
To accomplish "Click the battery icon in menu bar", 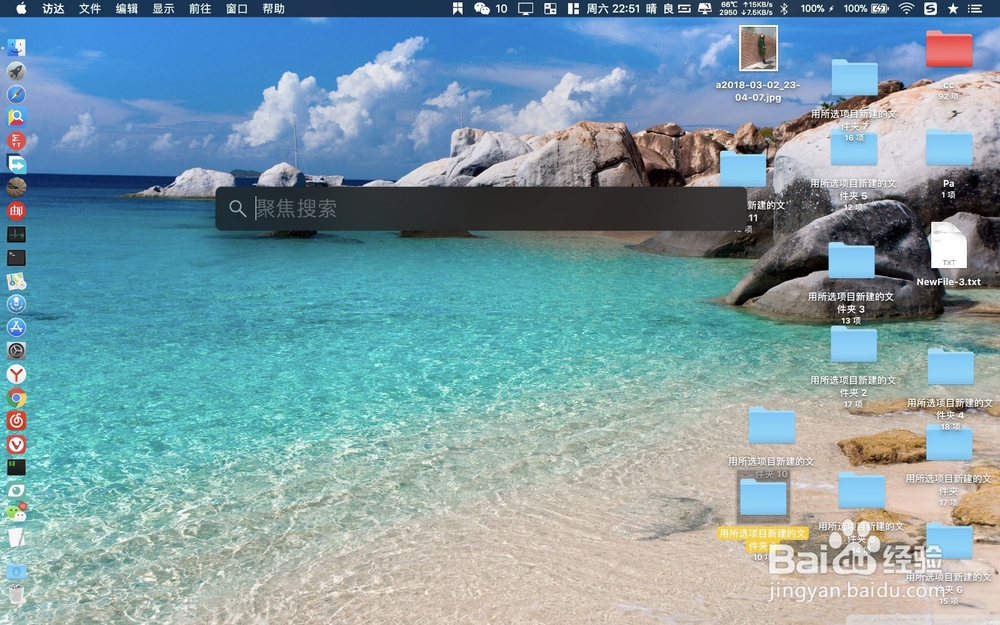I will pyautogui.click(x=880, y=8).
